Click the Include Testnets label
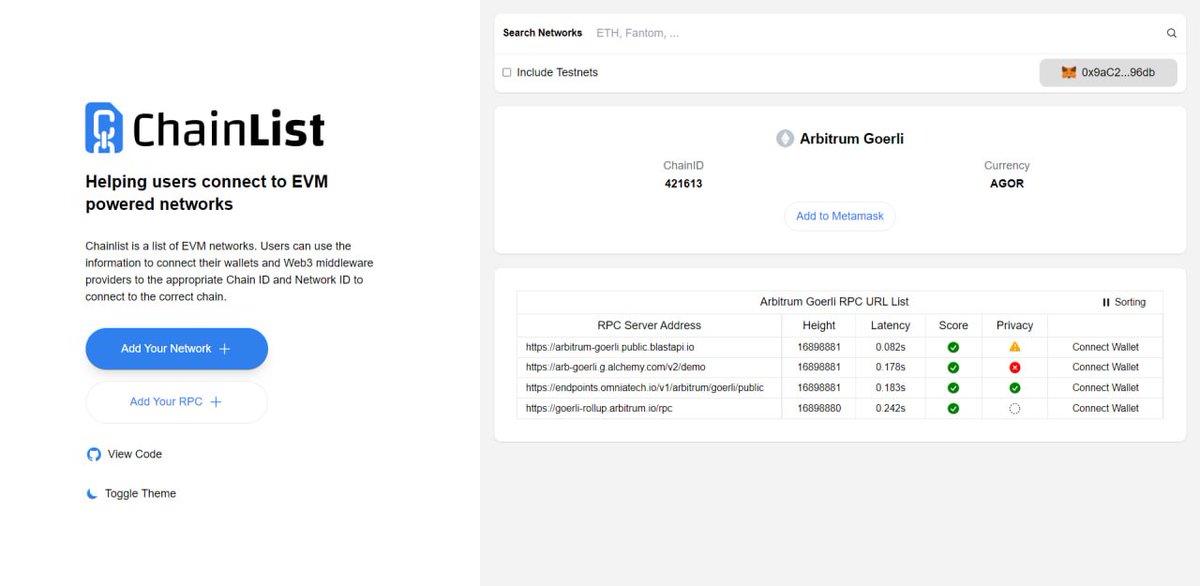This screenshot has height=586, width=1200. 557,72
